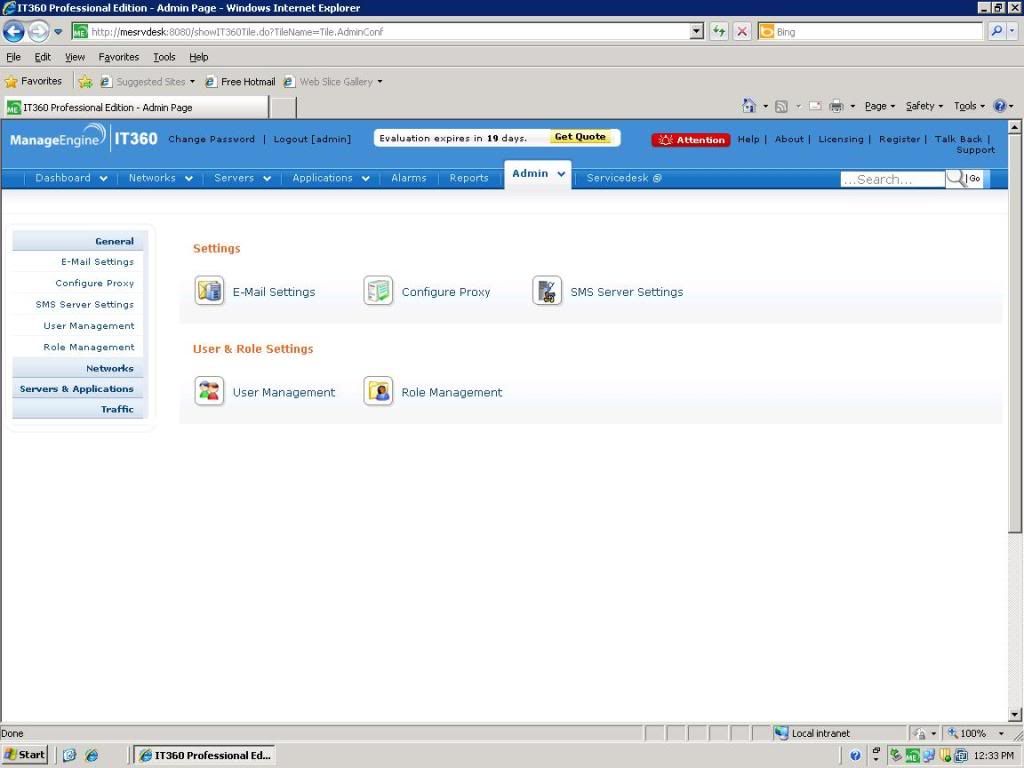This screenshot has width=1024, height=768.
Task: Click the IT360 search input field
Action: point(892,179)
